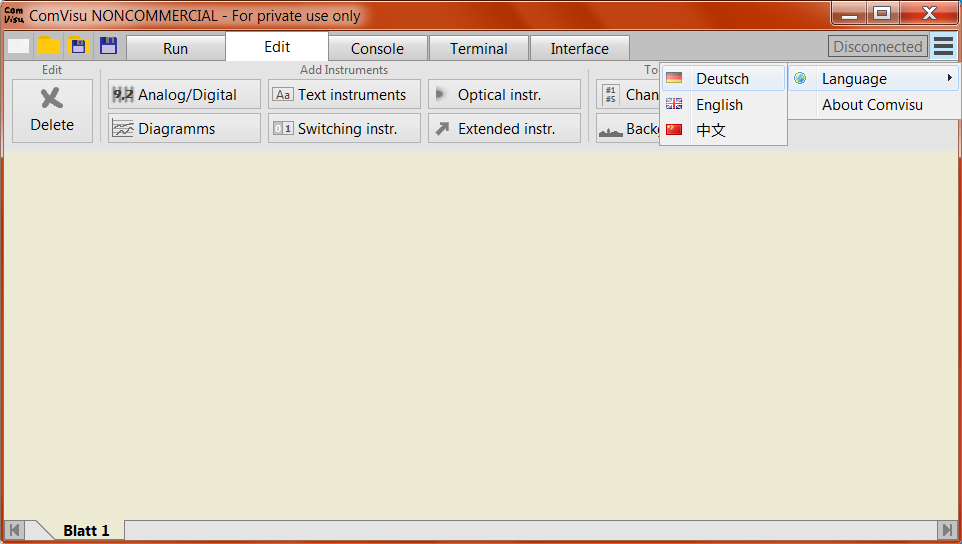Open About Comvisu
The height and width of the screenshot is (544, 962).
click(x=872, y=105)
